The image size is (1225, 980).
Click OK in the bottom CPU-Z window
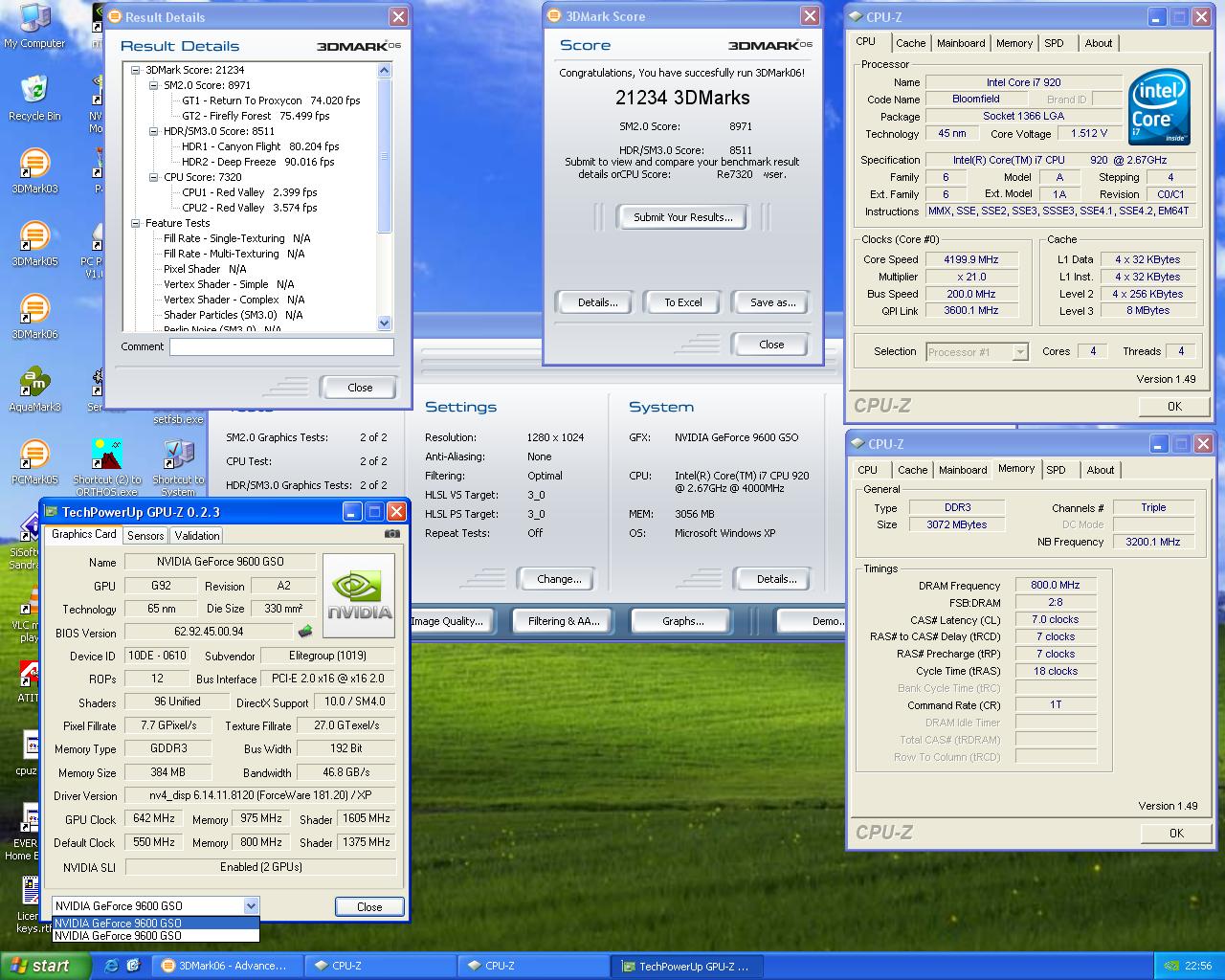click(1176, 834)
